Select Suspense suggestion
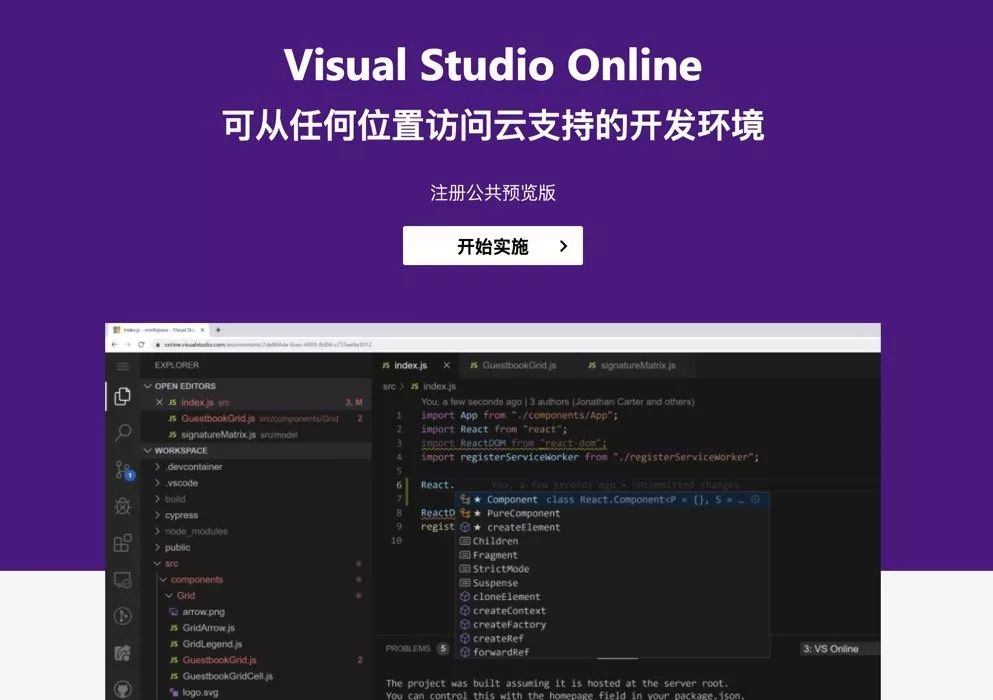The image size is (993, 700). tap(612, 583)
